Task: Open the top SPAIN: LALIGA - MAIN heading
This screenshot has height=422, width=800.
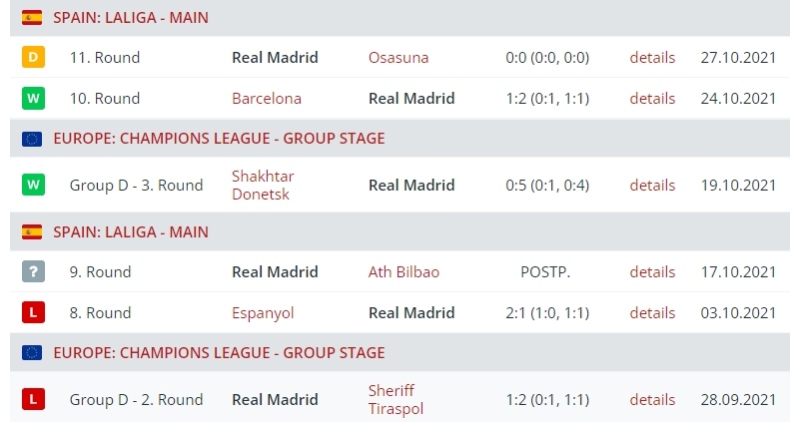Action: point(131,18)
